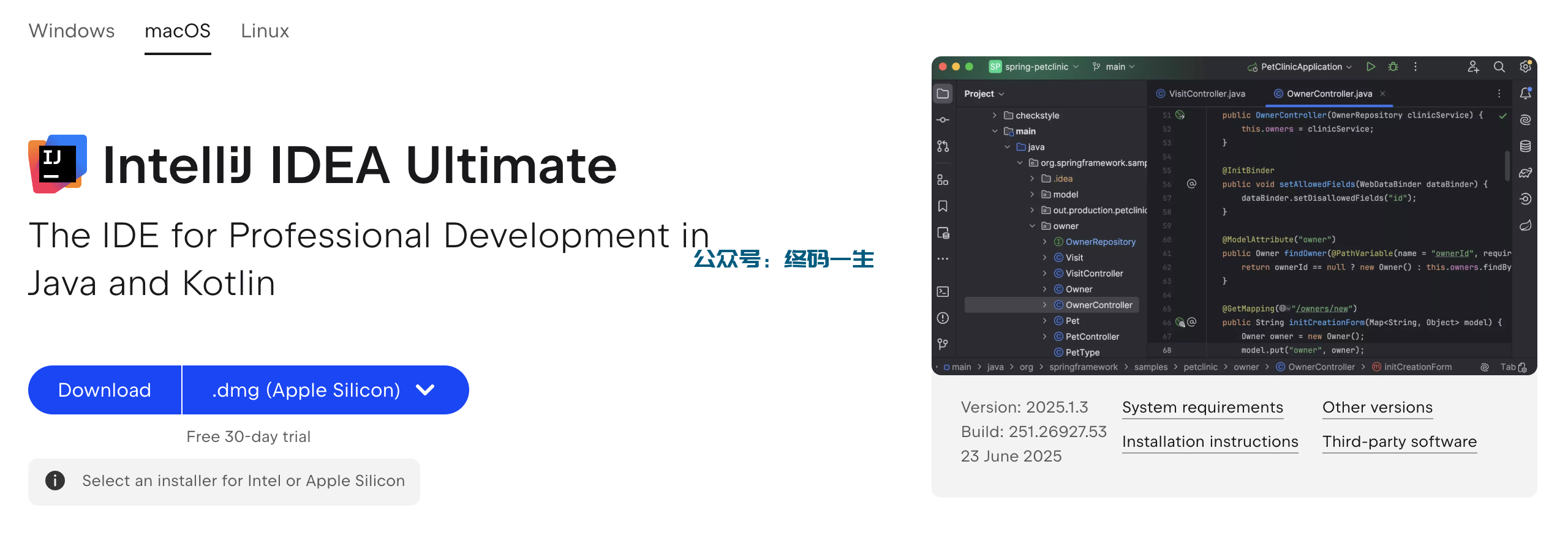Expand the .idea folder chevron
The height and width of the screenshot is (535, 1568).
tap(1032, 179)
